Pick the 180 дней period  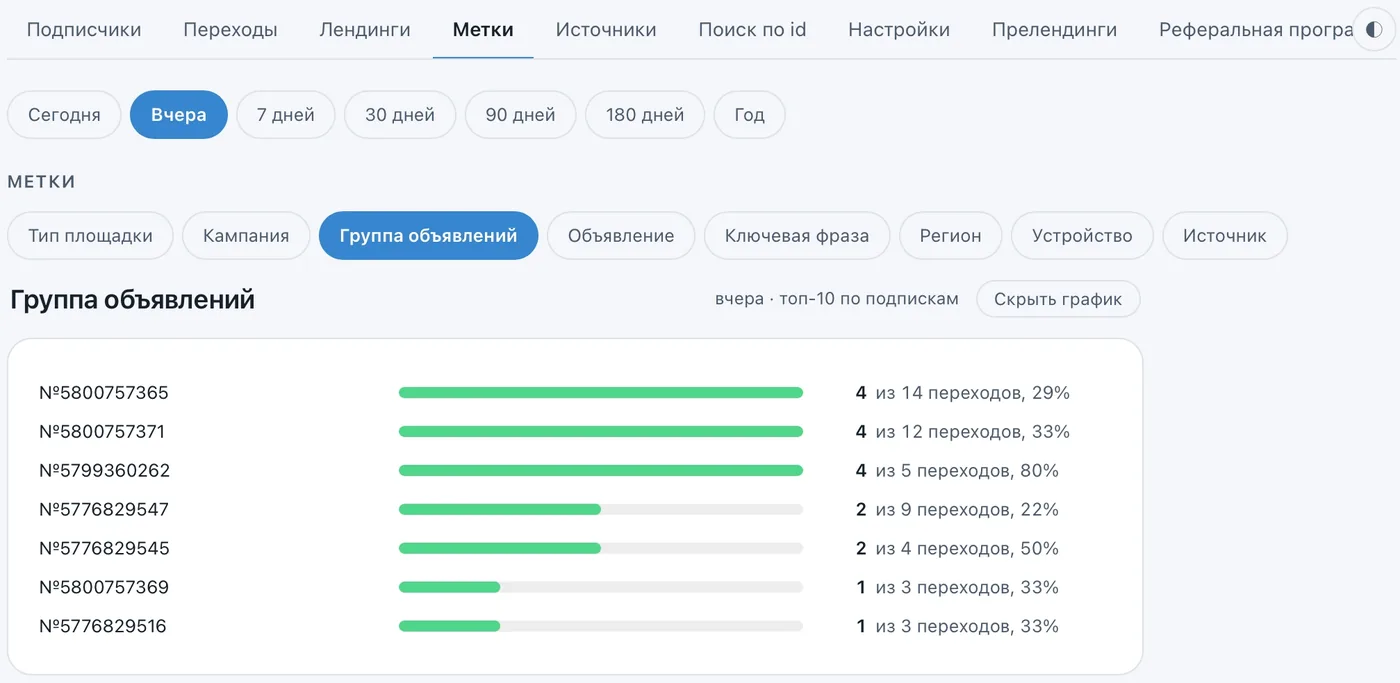(x=645, y=115)
